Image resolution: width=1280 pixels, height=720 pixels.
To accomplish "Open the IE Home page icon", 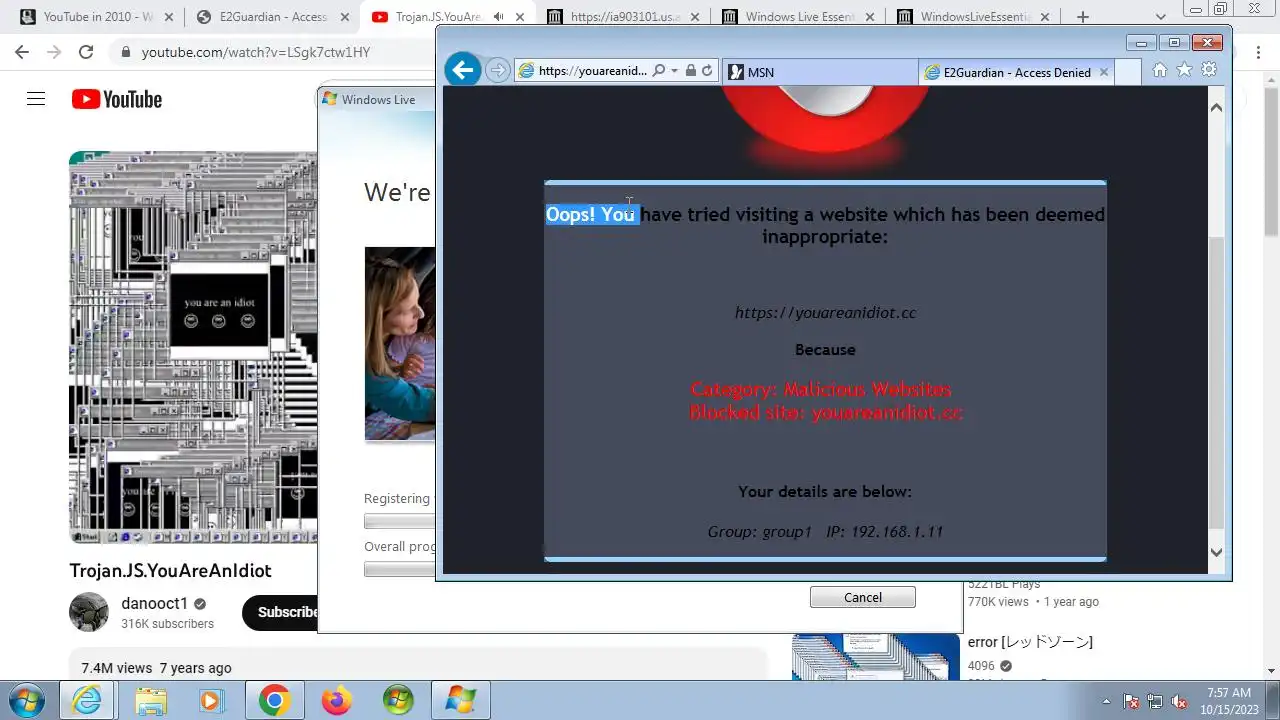I will click(x=1160, y=70).
